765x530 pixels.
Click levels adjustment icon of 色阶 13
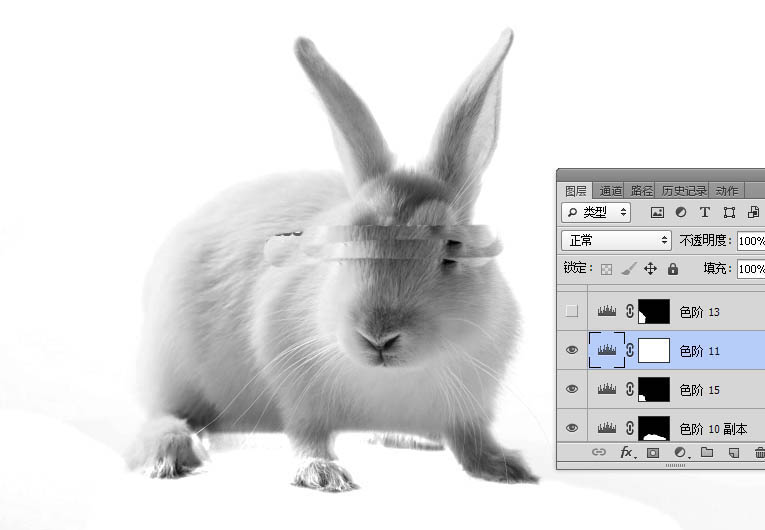point(607,311)
